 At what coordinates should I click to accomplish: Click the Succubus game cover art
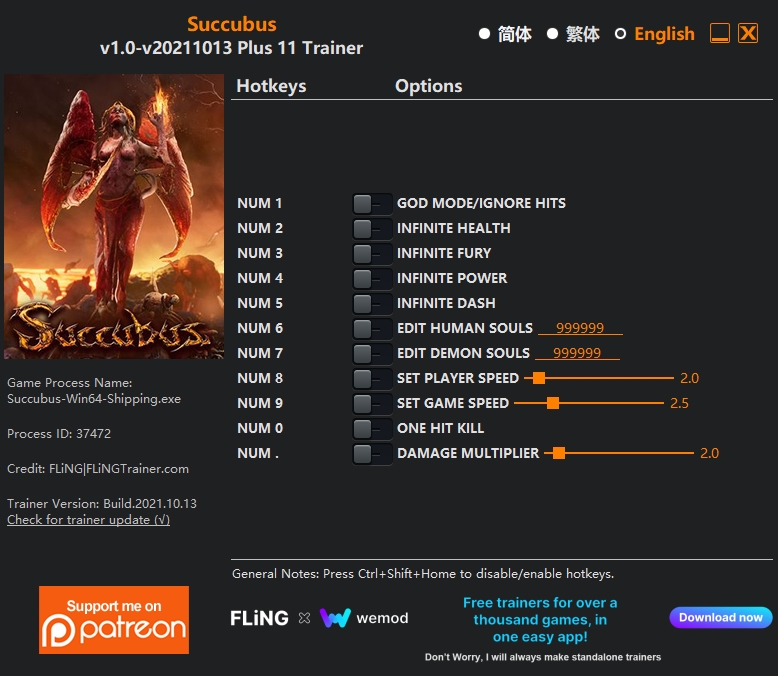click(x=114, y=216)
